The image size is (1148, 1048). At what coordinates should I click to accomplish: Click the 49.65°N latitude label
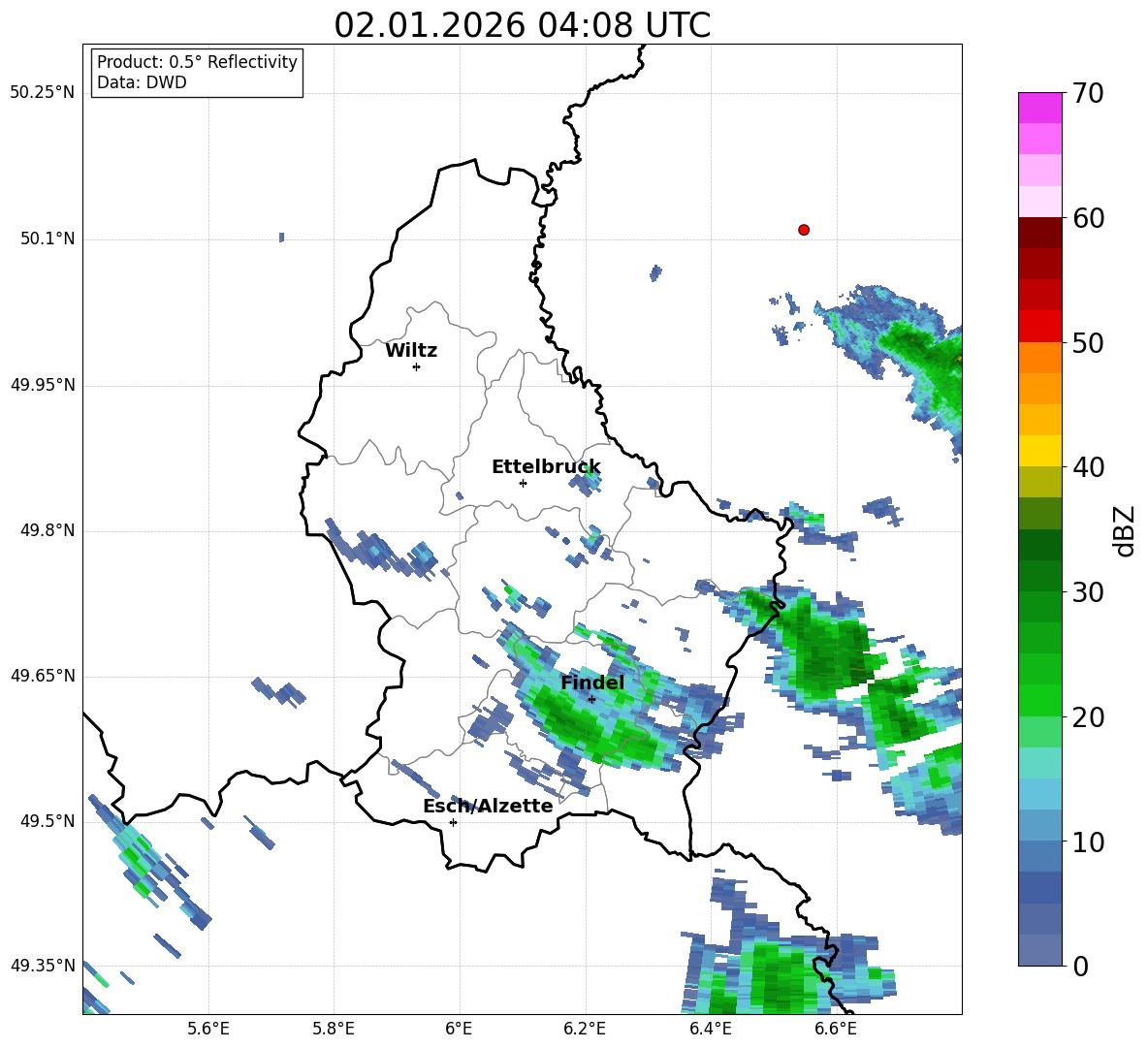click(x=43, y=676)
